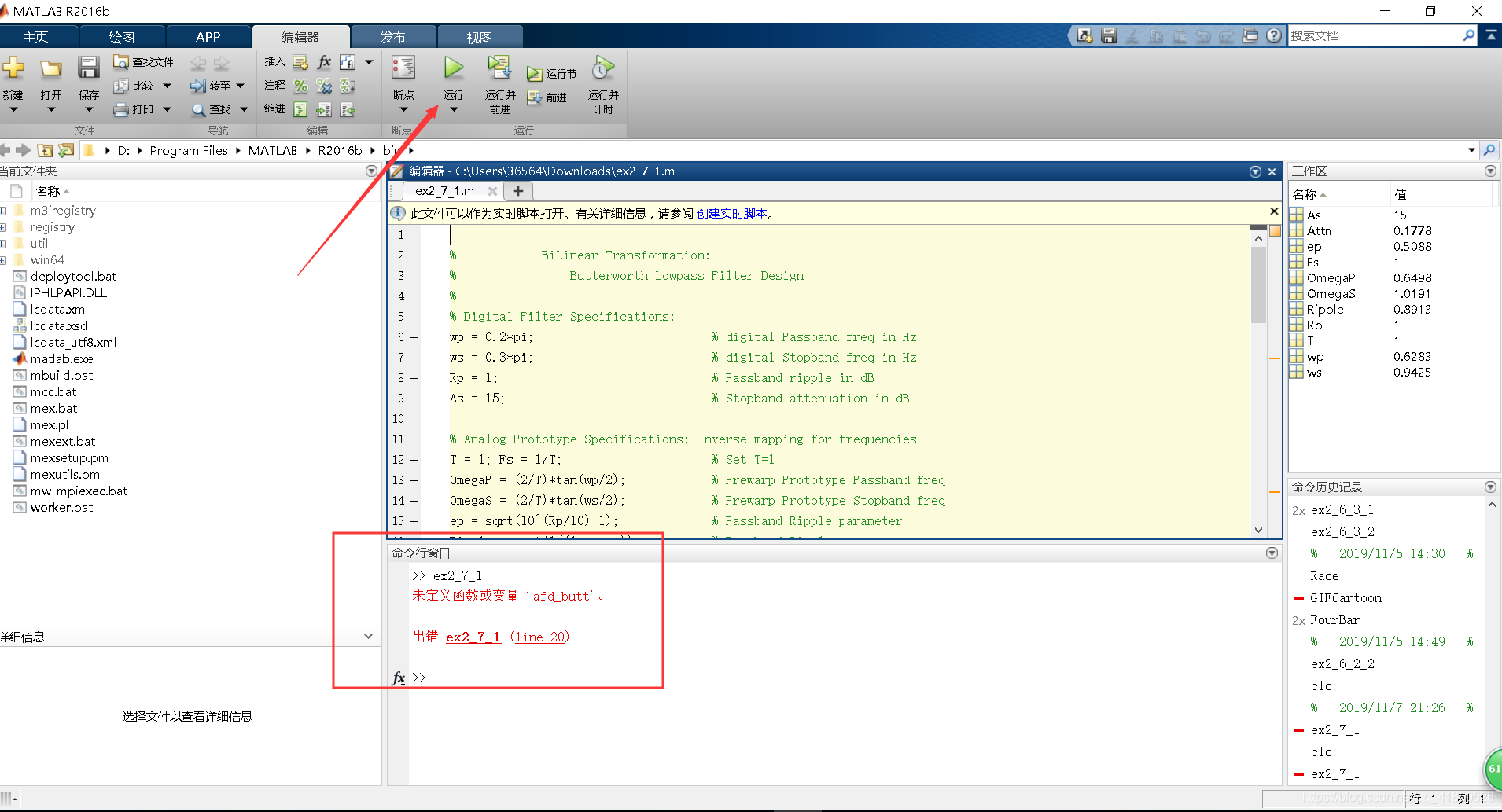Expand the m3iregistry folder
This screenshot has width=1502, height=812.
(3, 211)
